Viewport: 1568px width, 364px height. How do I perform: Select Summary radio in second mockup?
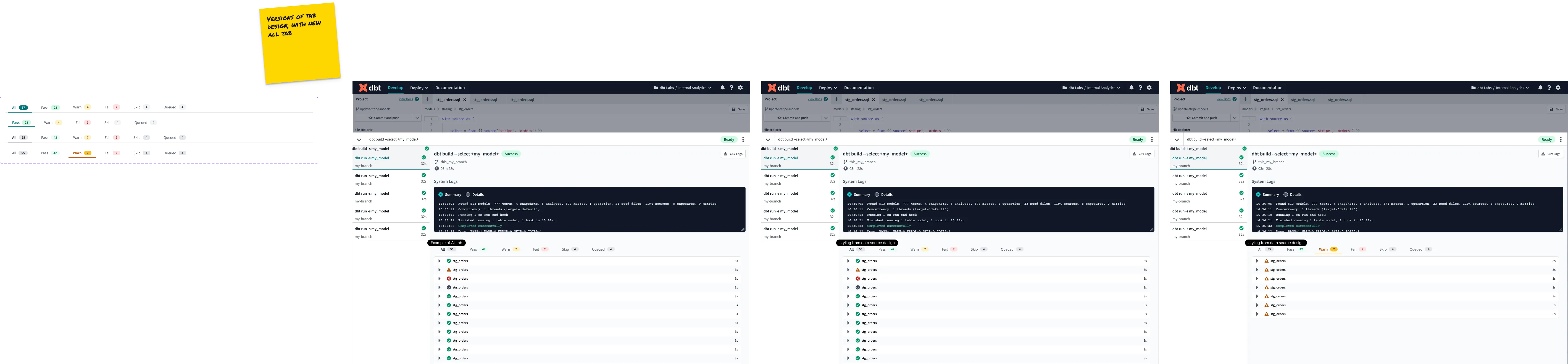click(x=850, y=194)
